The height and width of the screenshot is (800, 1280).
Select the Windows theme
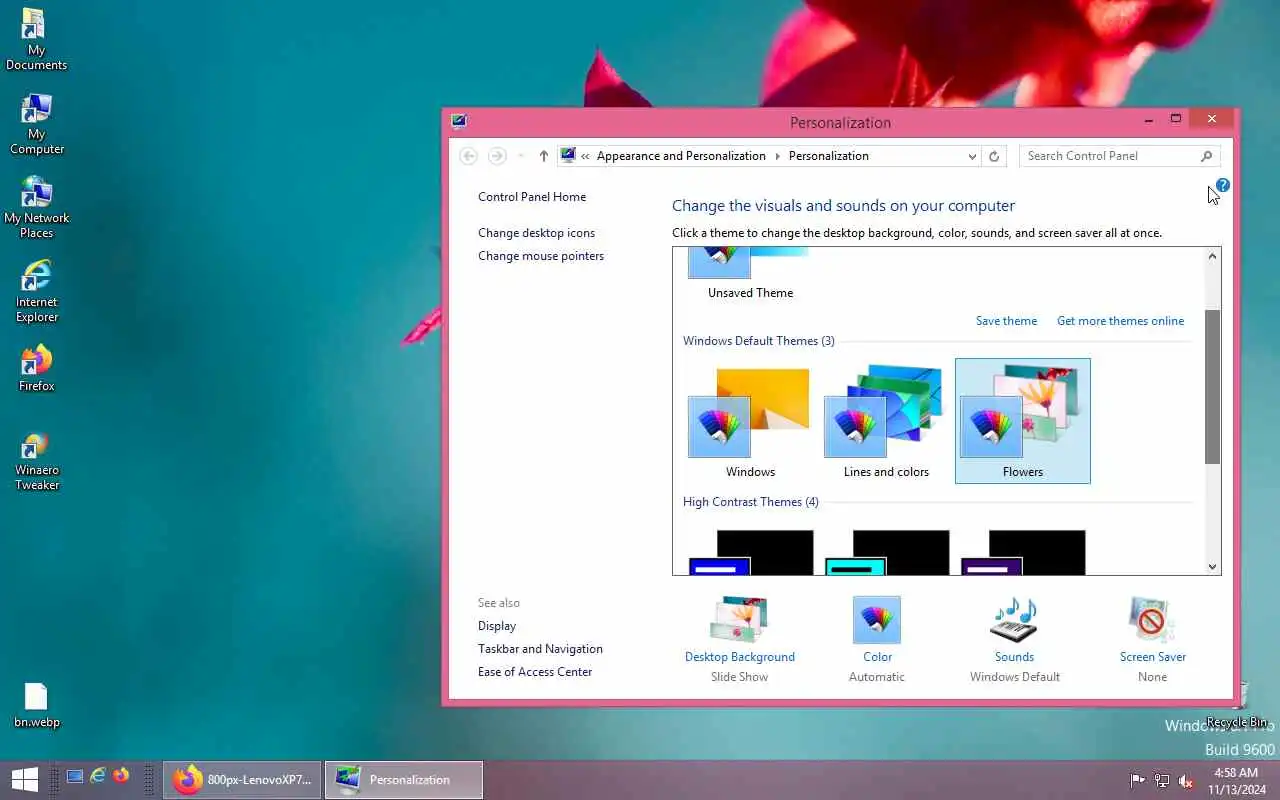click(750, 421)
